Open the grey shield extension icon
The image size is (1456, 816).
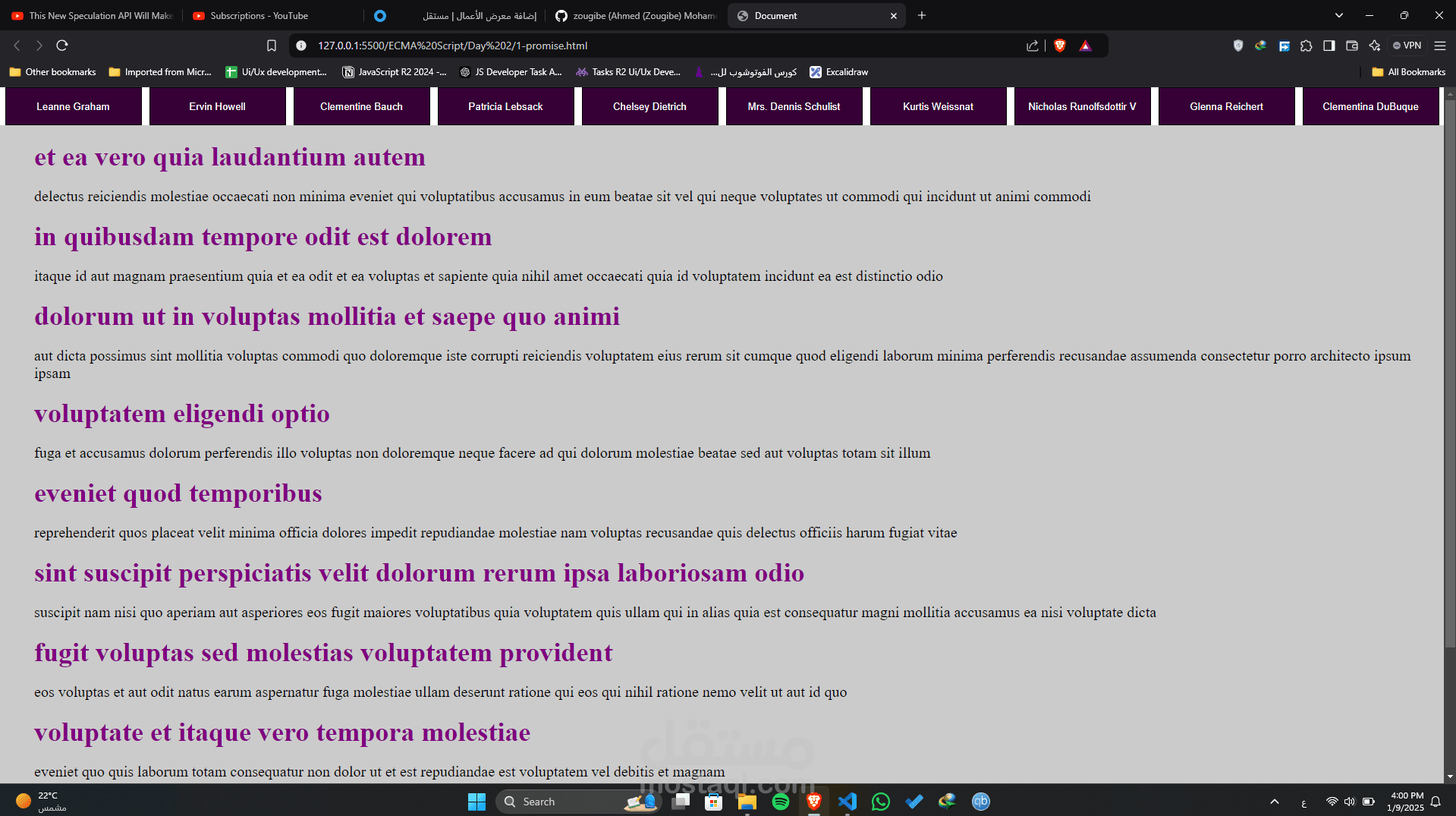tap(1238, 46)
